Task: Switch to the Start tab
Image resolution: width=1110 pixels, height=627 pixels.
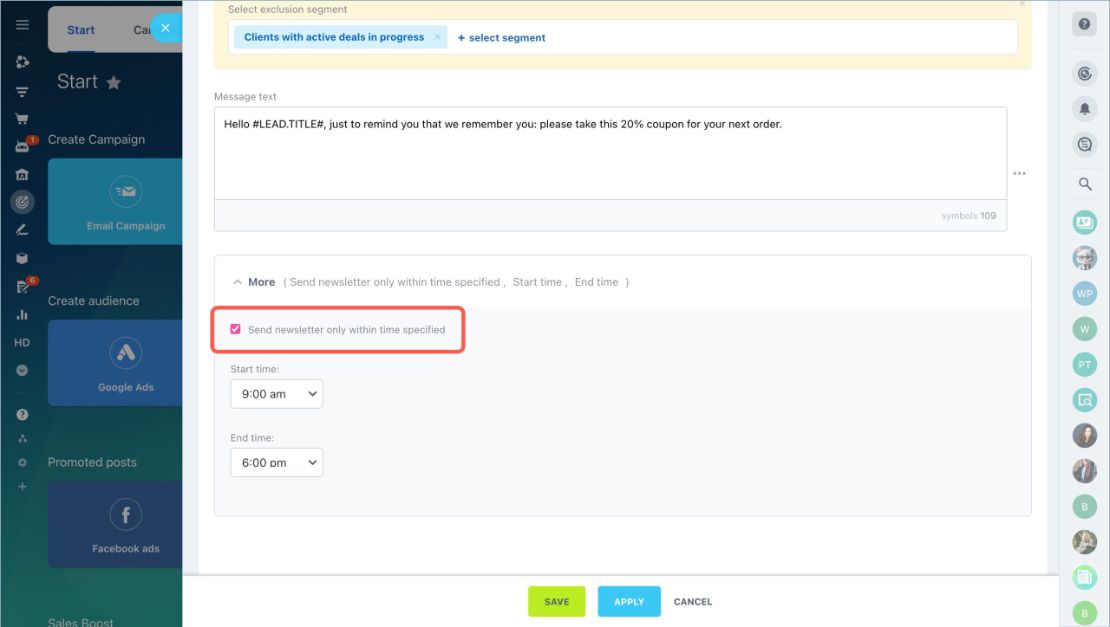Action: click(x=81, y=30)
